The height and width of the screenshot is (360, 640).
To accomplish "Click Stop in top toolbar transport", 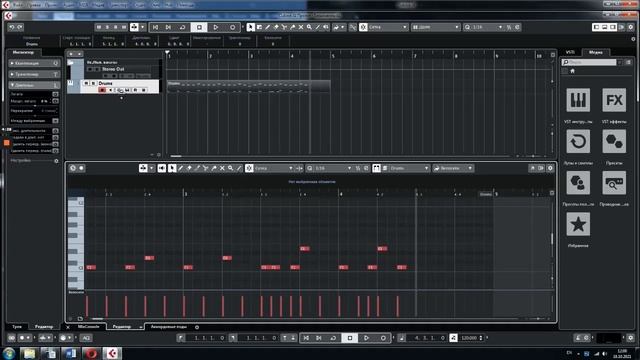I will pos(199,27).
